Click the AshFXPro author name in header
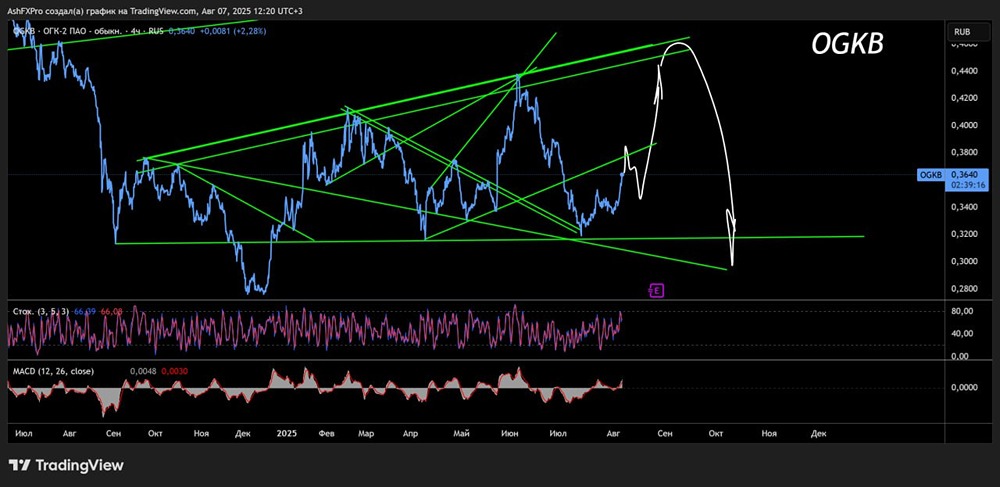Image resolution: width=1000 pixels, height=487 pixels. point(27,10)
